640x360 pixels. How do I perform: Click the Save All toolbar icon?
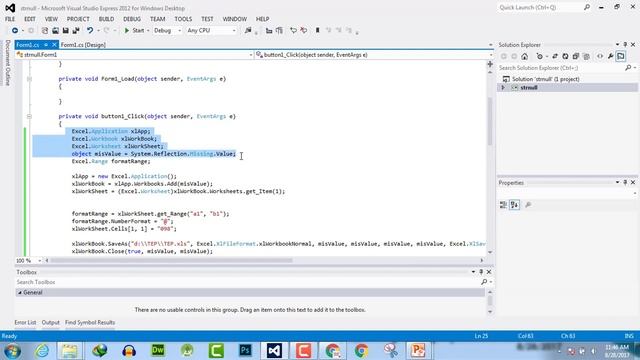click(76, 31)
